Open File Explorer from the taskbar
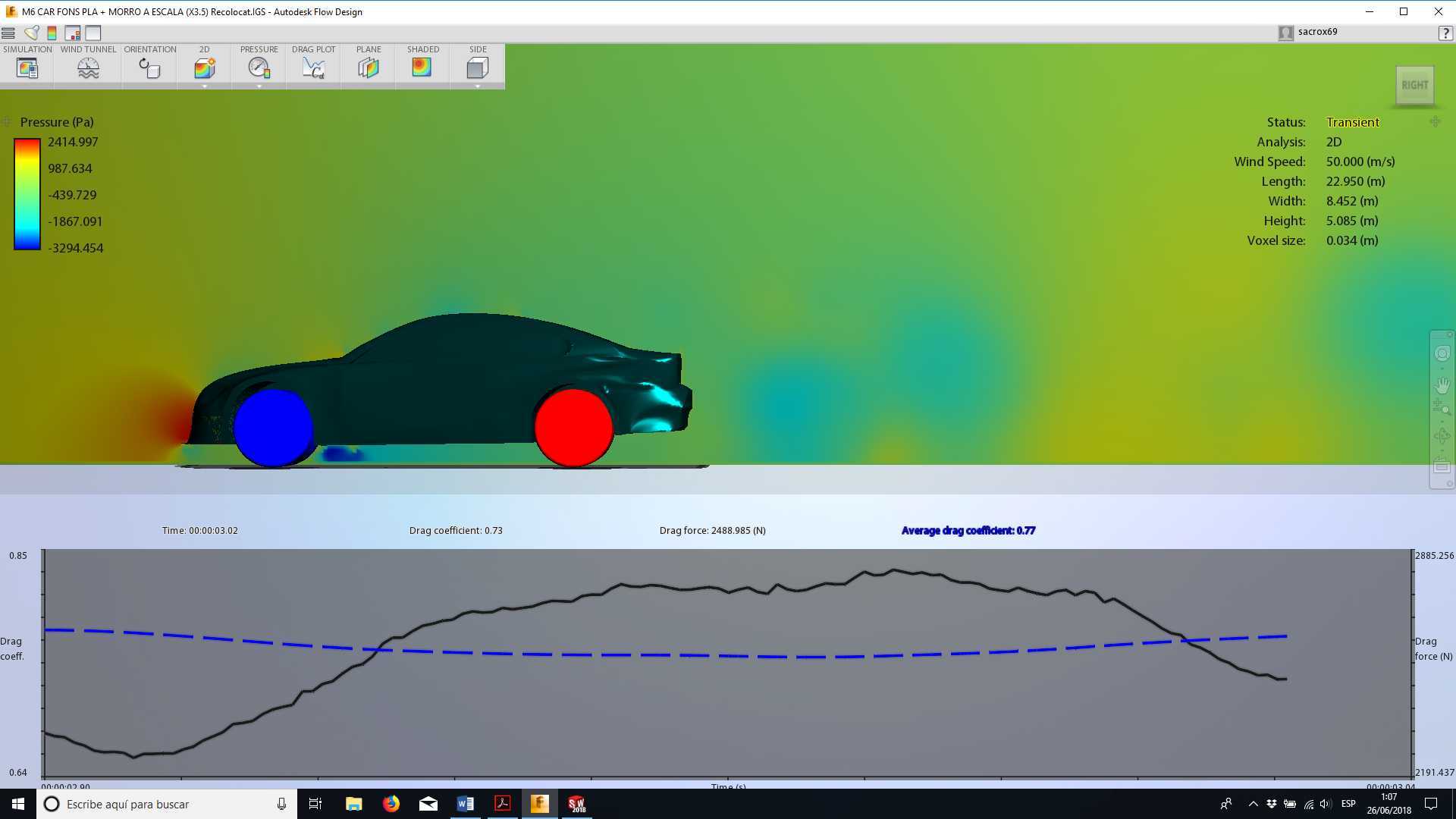The width and height of the screenshot is (1456, 819). 353,804
